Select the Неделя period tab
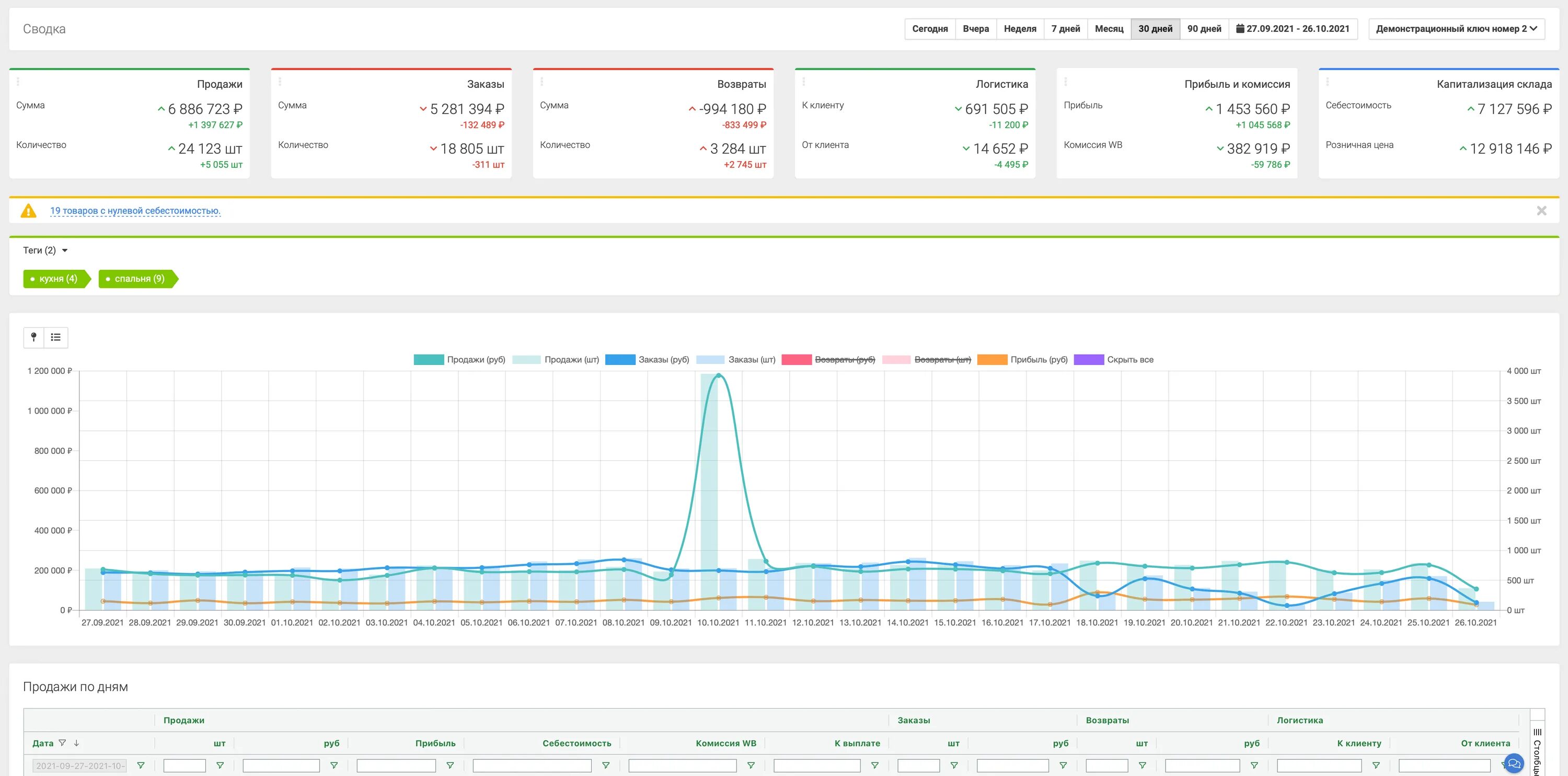This screenshot has width=1568, height=776. coord(1020,29)
